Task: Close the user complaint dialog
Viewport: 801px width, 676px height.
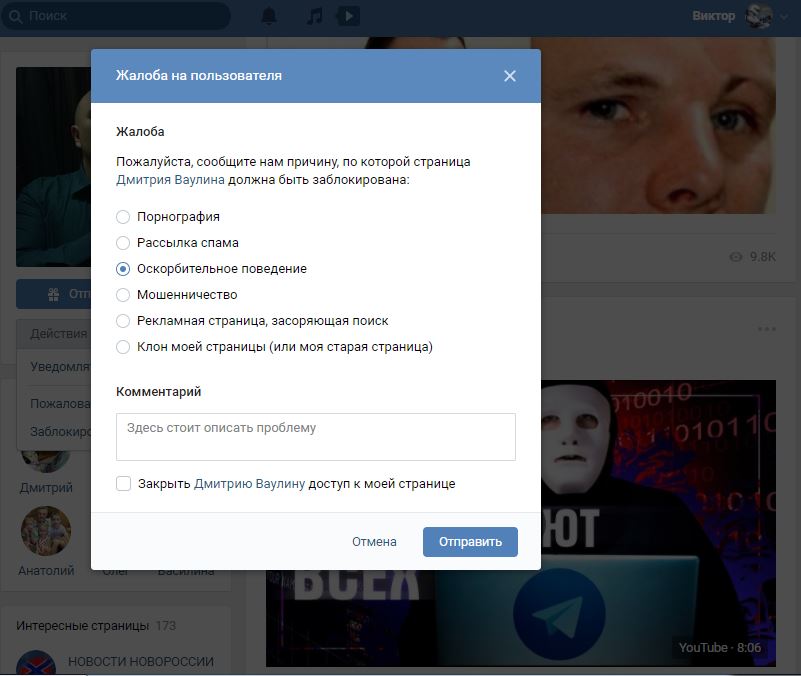Action: point(509,76)
